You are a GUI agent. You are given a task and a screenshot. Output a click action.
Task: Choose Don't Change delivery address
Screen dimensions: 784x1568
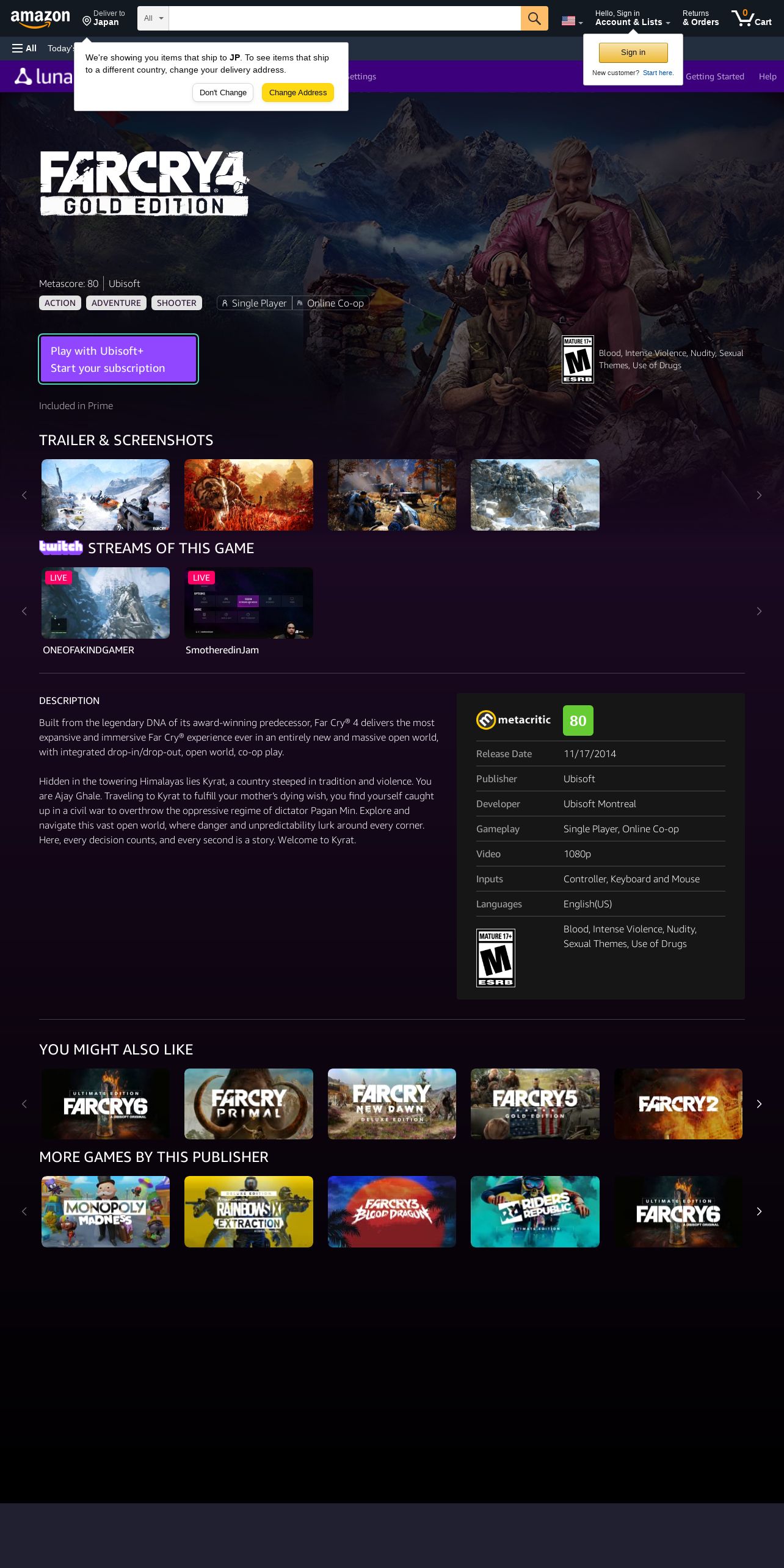[x=223, y=93]
